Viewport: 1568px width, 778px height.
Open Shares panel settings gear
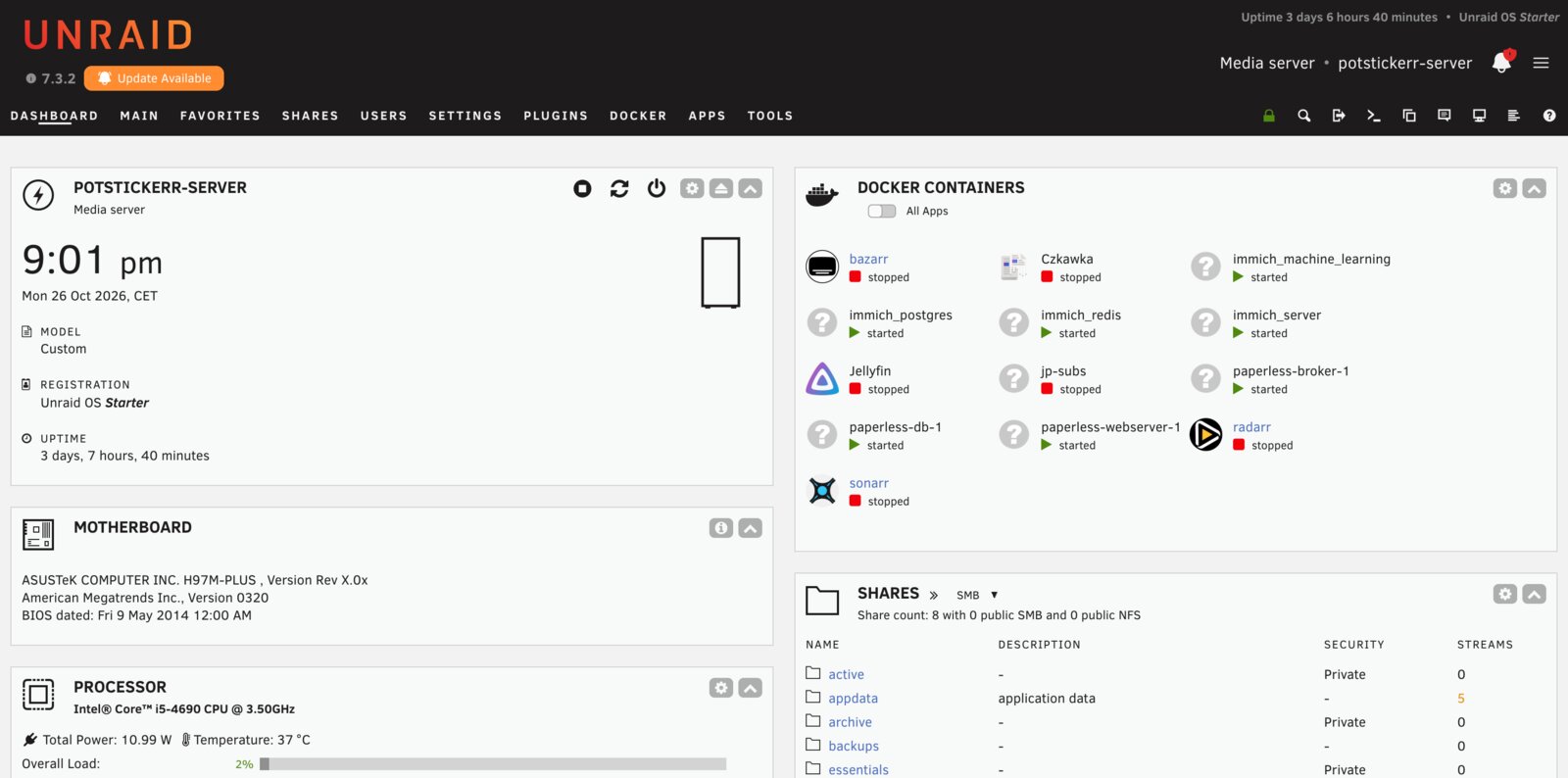point(1505,594)
